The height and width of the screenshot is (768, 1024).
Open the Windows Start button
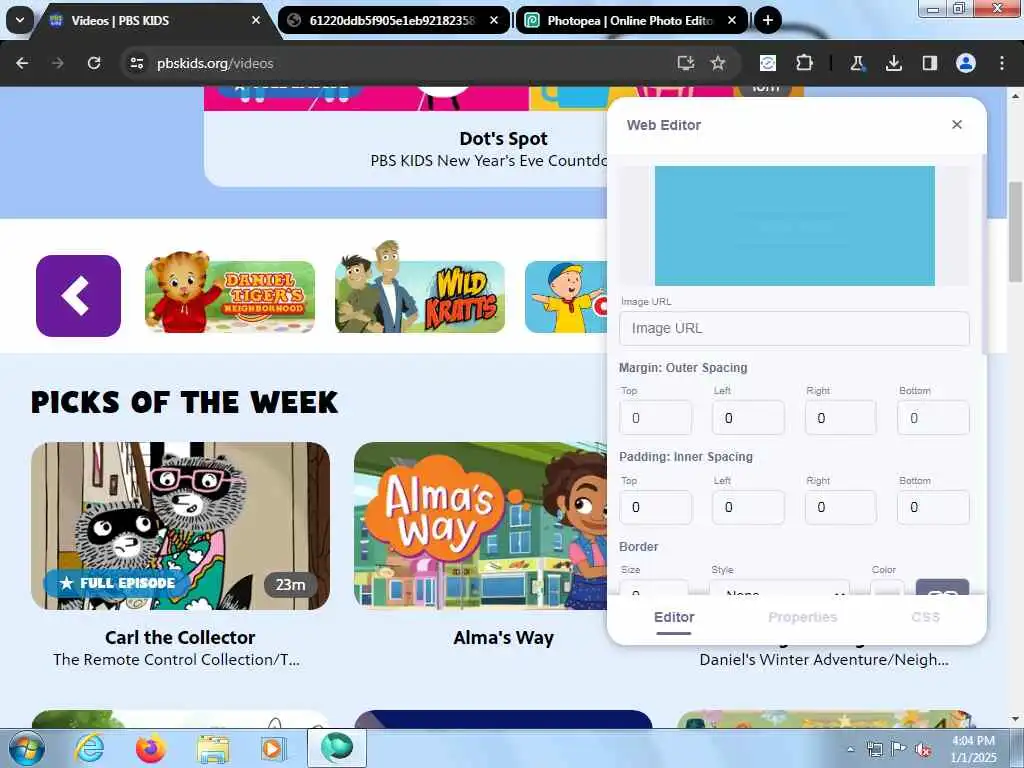tap(27, 748)
